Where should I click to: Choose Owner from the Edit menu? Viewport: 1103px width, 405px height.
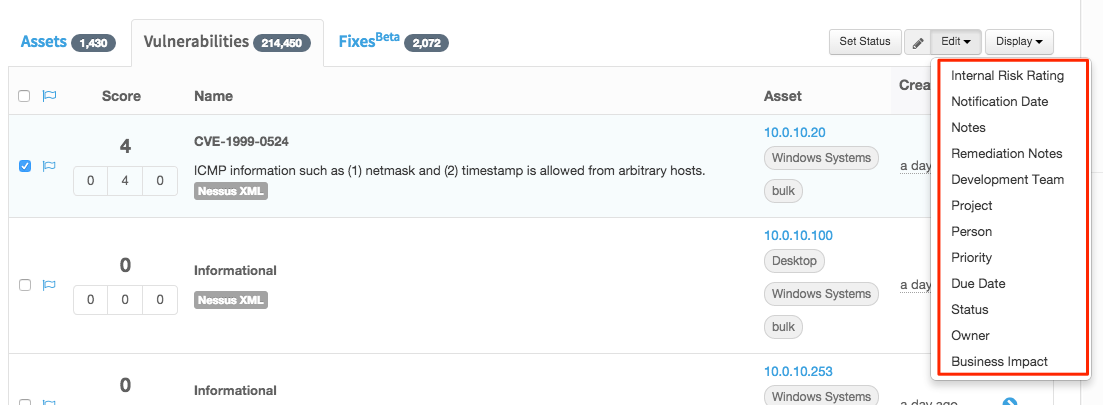coord(970,336)
